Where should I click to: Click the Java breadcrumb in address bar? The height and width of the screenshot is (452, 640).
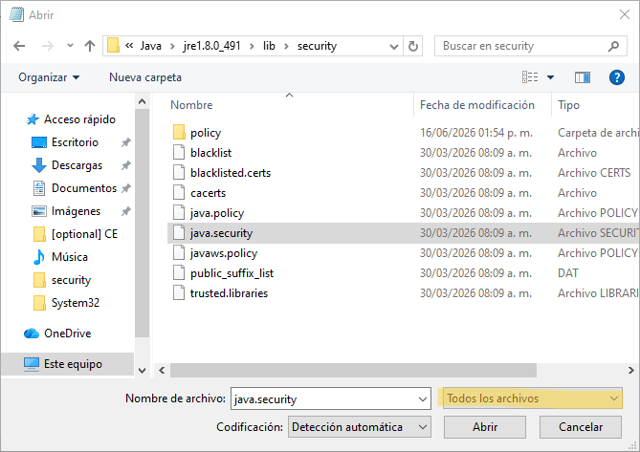[x=151, y=46]
